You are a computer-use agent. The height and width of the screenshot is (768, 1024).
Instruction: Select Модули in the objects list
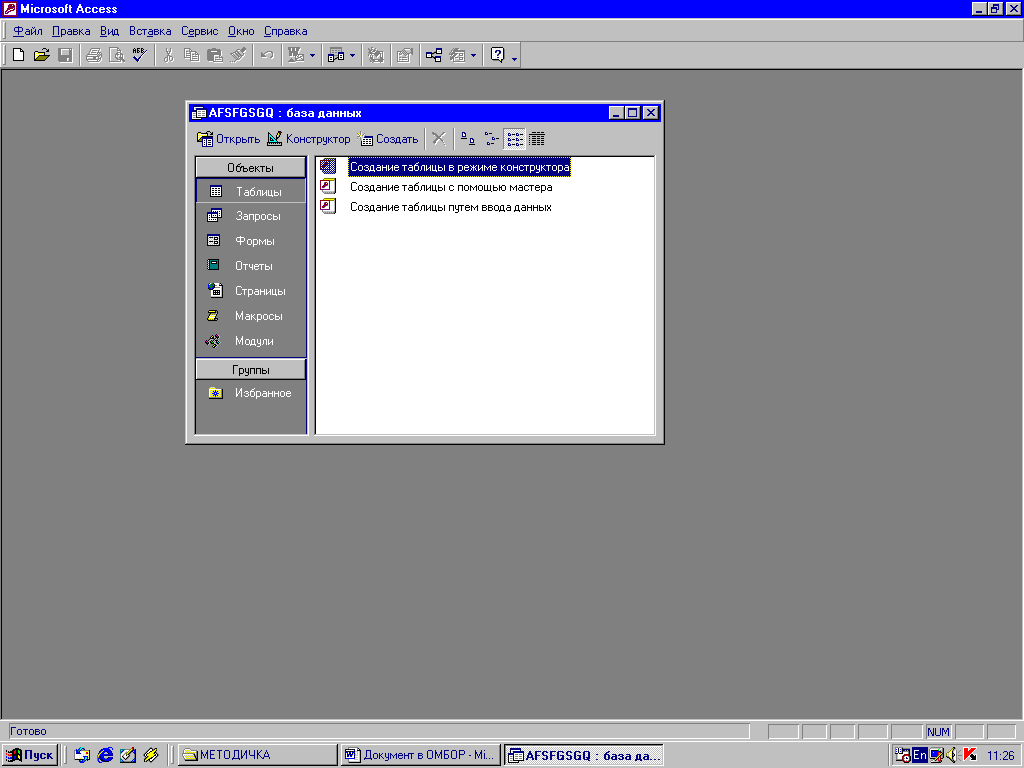(251, 340)
